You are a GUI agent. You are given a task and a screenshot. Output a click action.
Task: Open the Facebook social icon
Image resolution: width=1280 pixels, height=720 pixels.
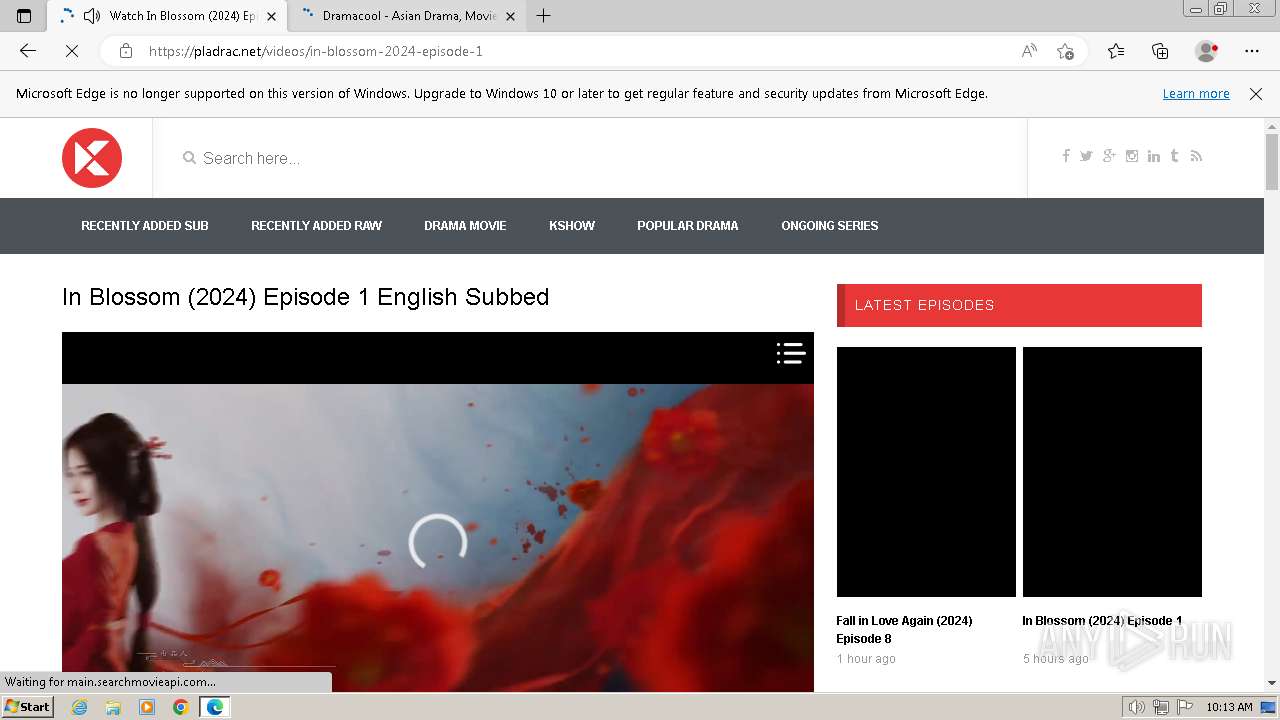(1066, 156)
